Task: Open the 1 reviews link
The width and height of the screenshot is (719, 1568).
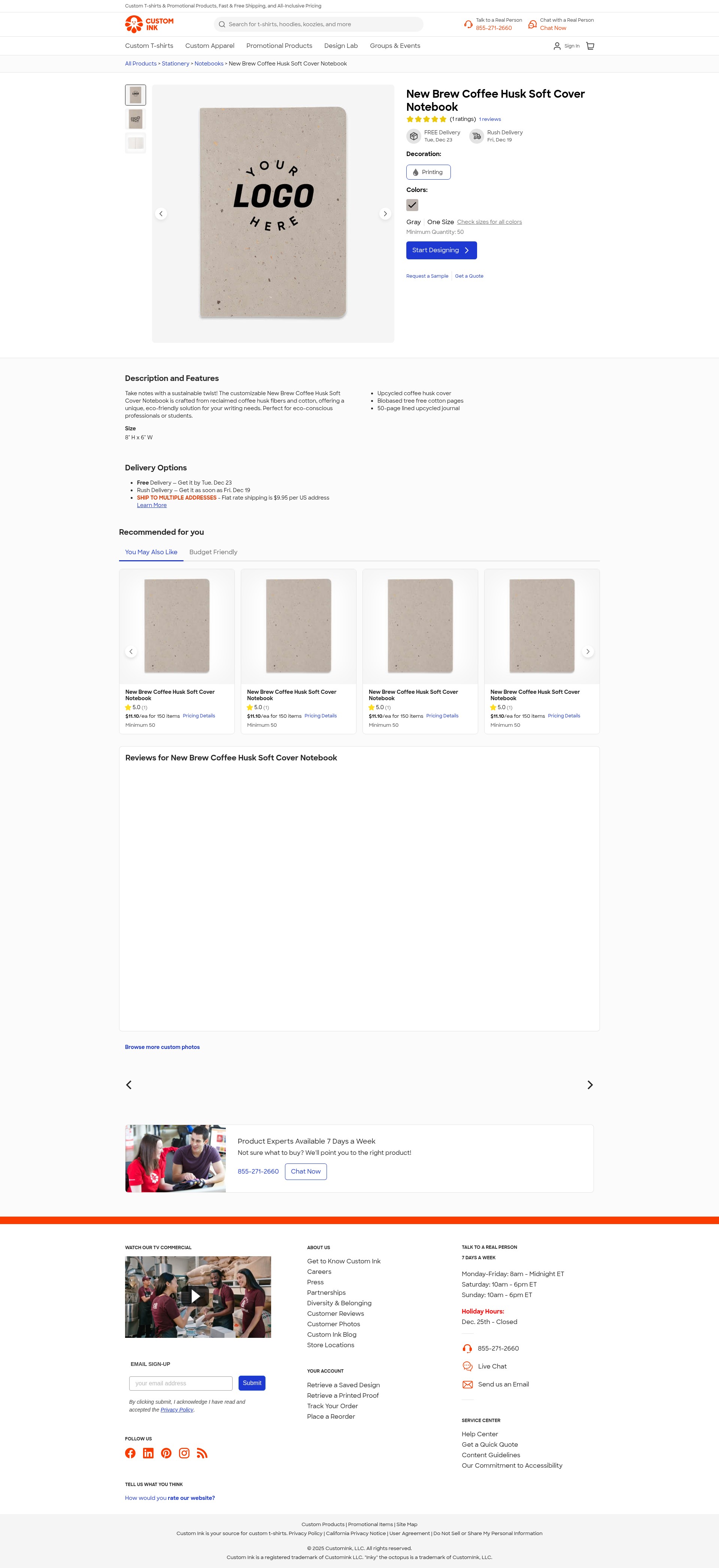Action: pos(490,119)
